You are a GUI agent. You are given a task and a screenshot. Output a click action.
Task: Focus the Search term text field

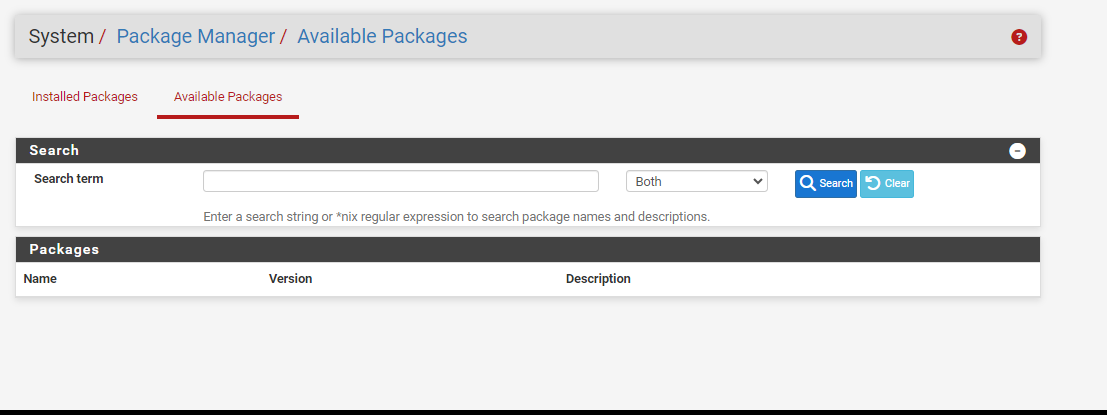coord(400,181)
